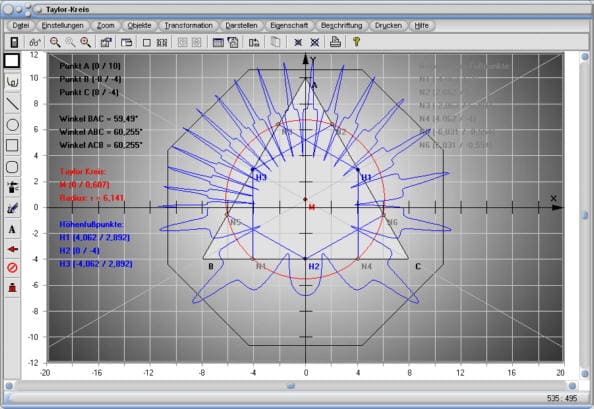Screen dimensions: 594x409
Task: Select the square rectangle drawing tool
Action: (12, 145)
